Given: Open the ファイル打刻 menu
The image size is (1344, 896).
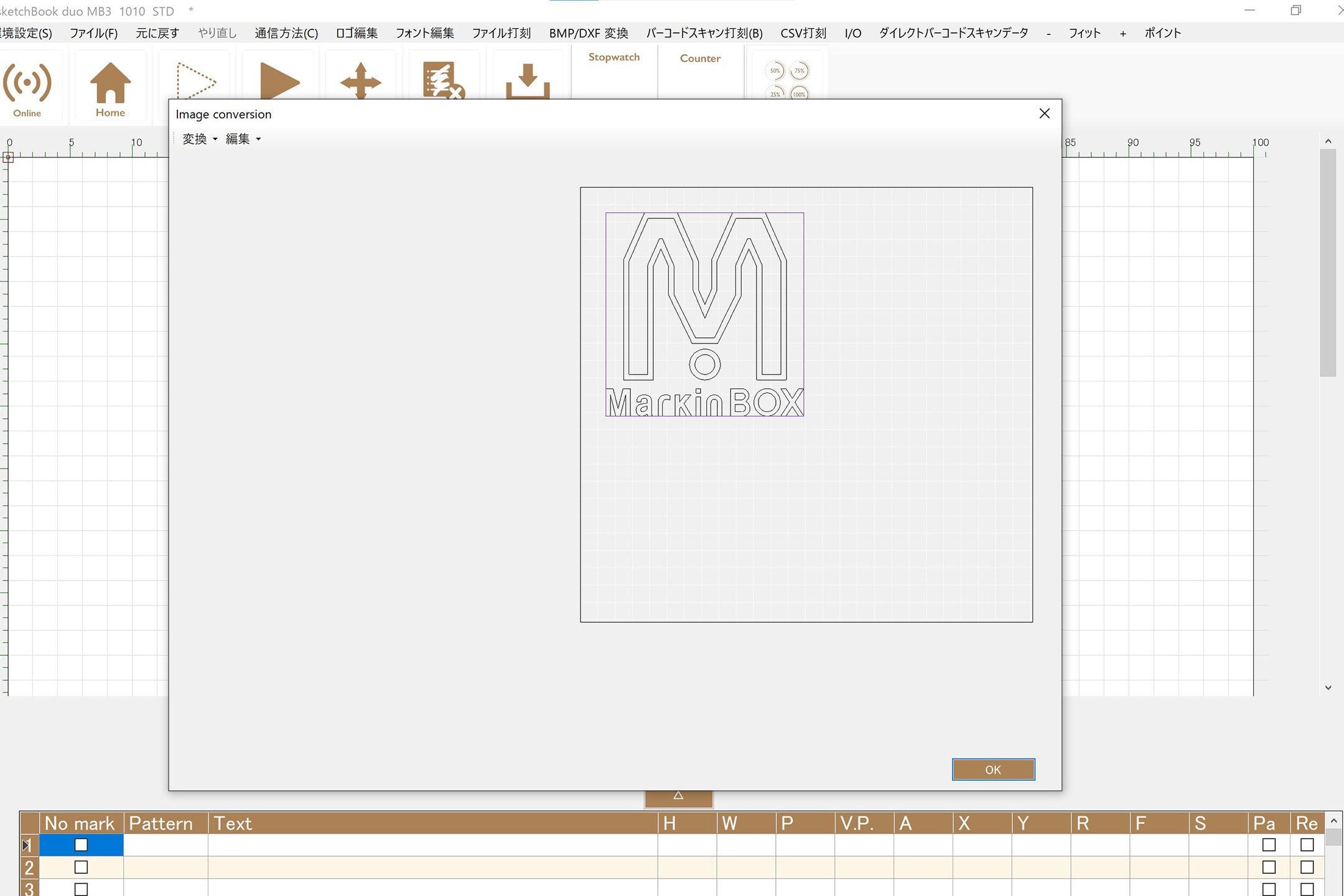Looking at the screenshot, I should click(x=501, y=33).
